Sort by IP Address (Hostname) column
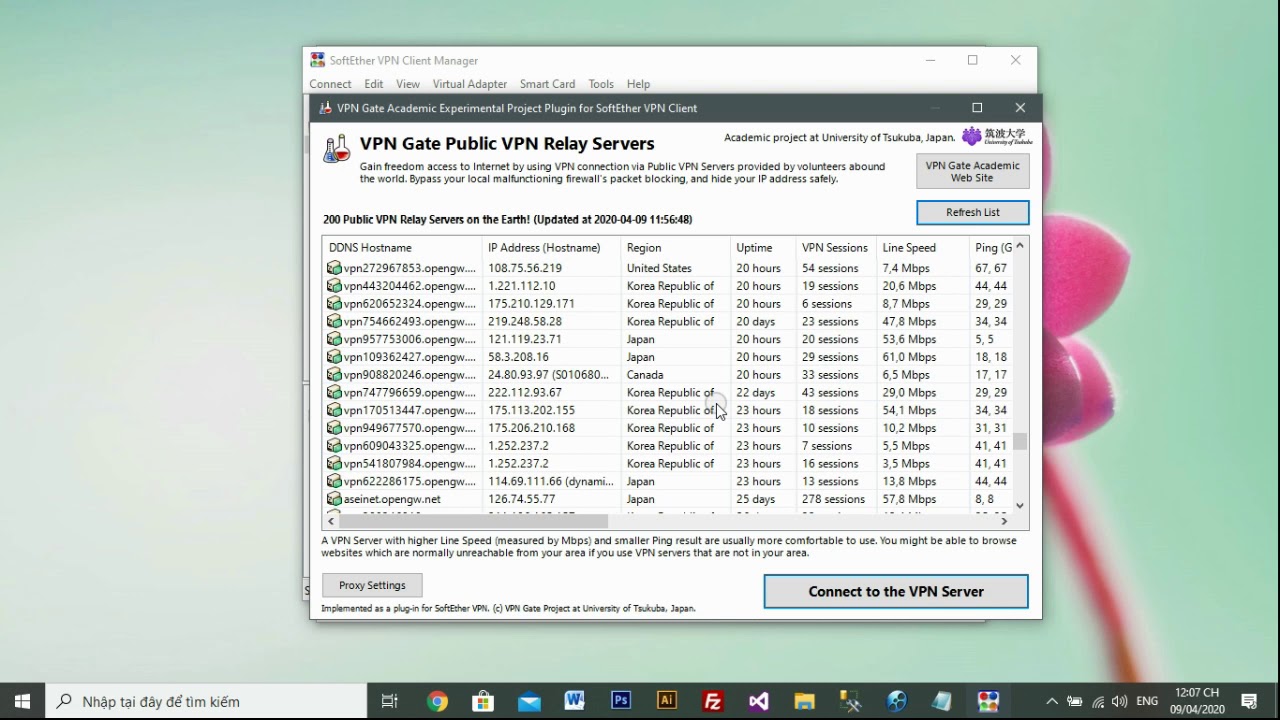Screen dimensions: 1280x720 (551, 247)
